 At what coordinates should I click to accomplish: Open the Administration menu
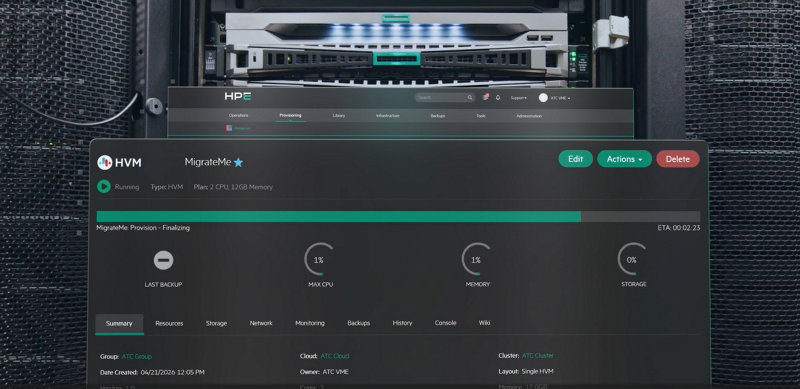tap(529, 116)
